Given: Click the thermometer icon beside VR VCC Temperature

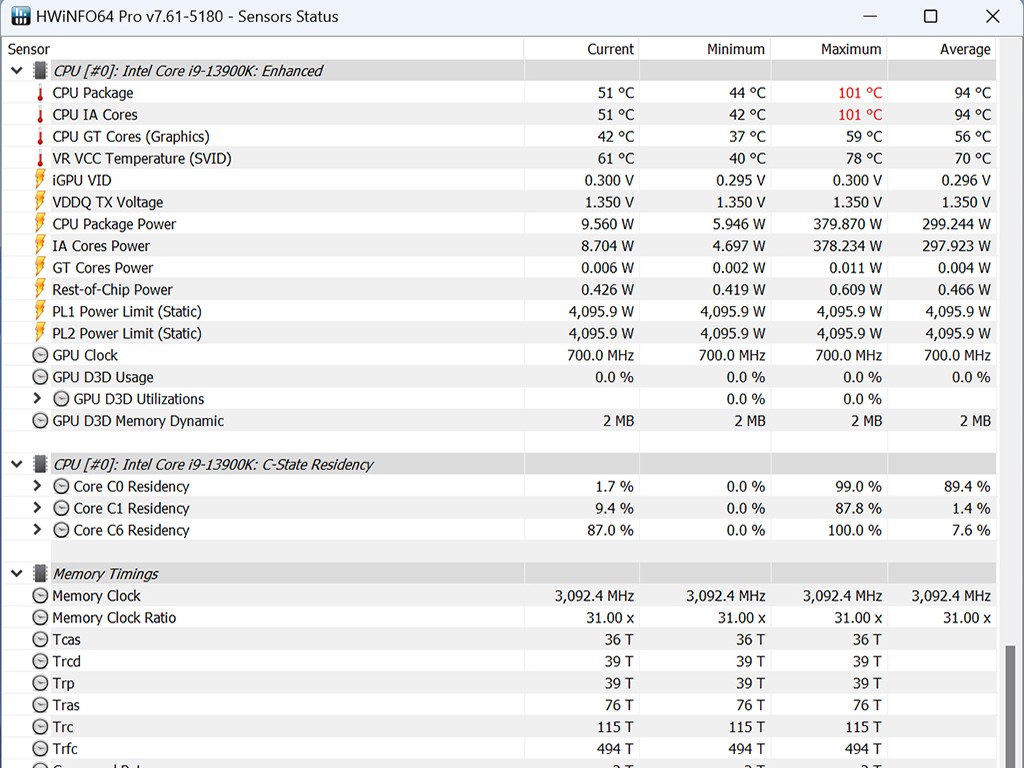Looking at the screenshot, I should pos(40,159).
